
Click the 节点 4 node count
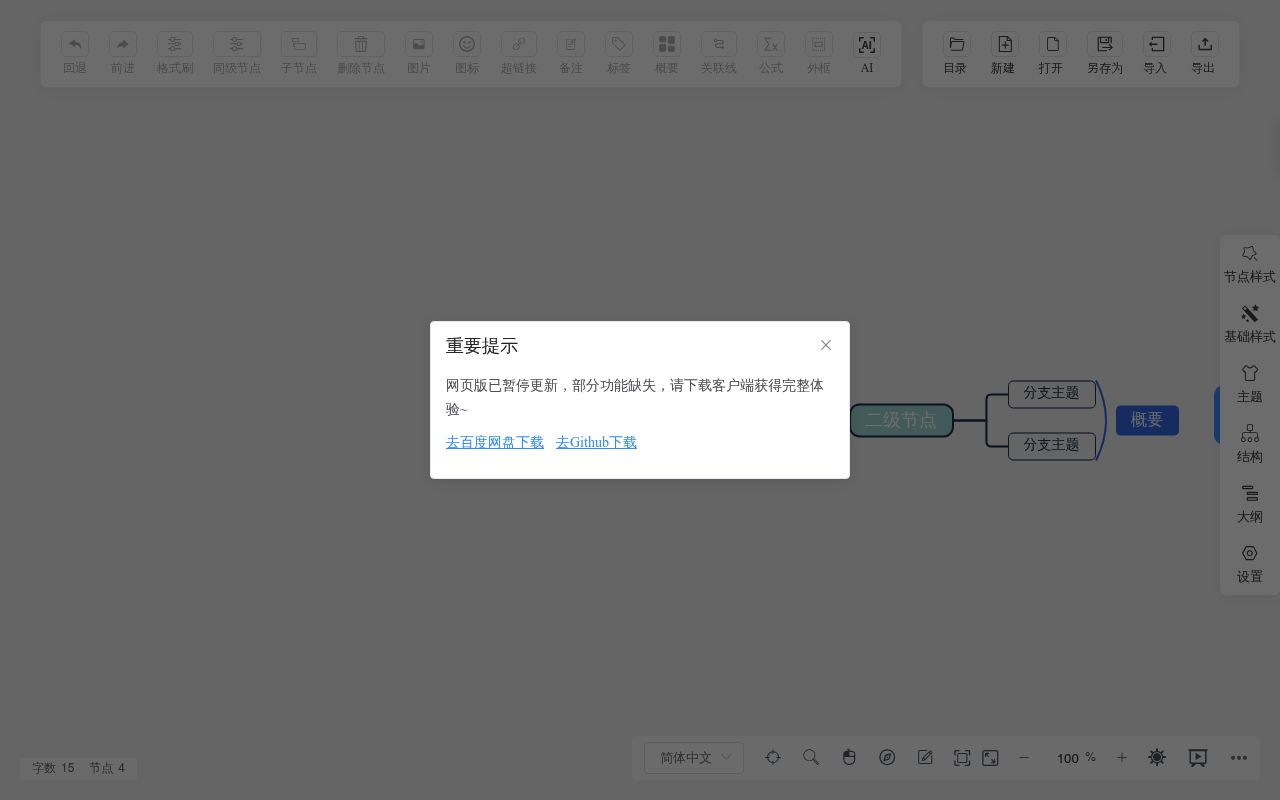tap(107, 768)
